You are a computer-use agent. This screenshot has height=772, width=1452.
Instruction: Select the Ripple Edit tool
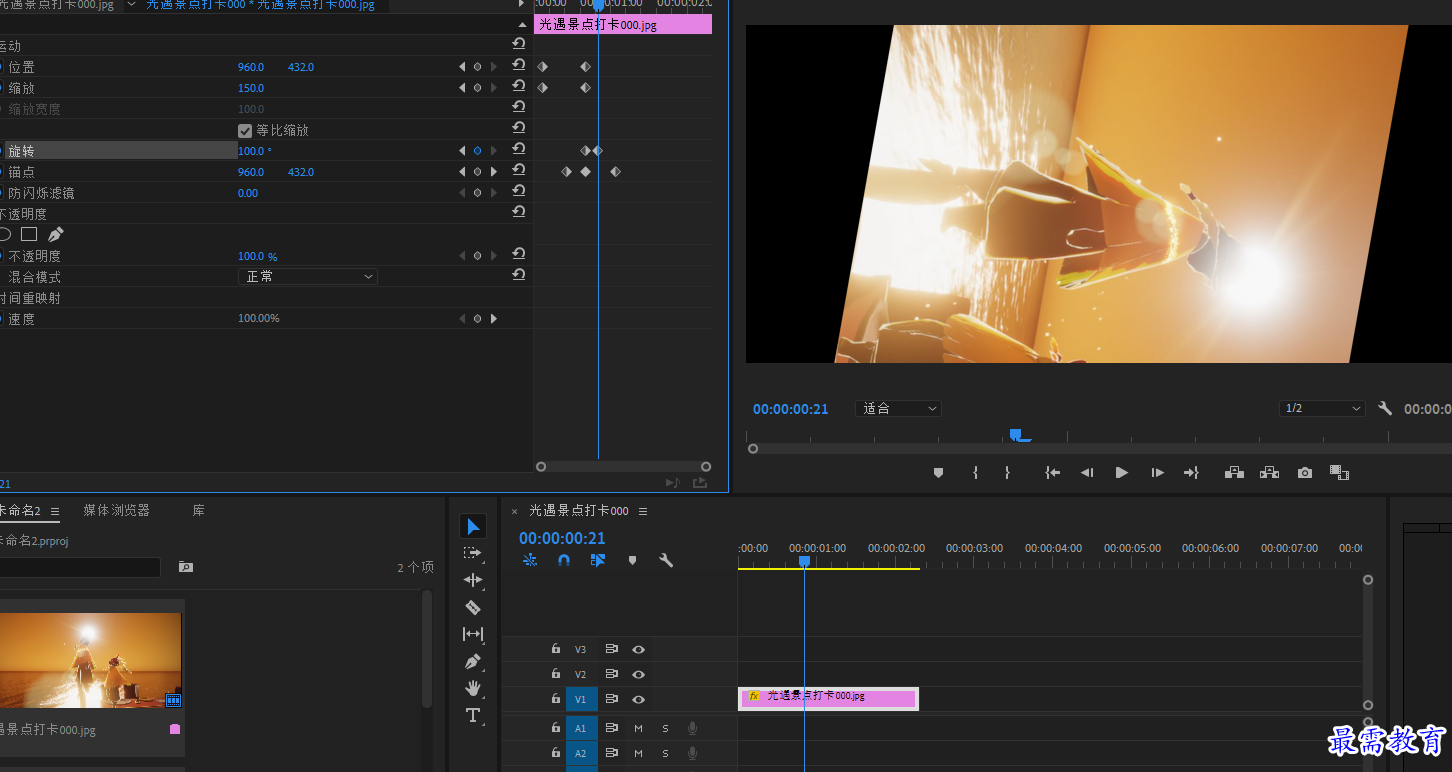click(x=473, y=580)
